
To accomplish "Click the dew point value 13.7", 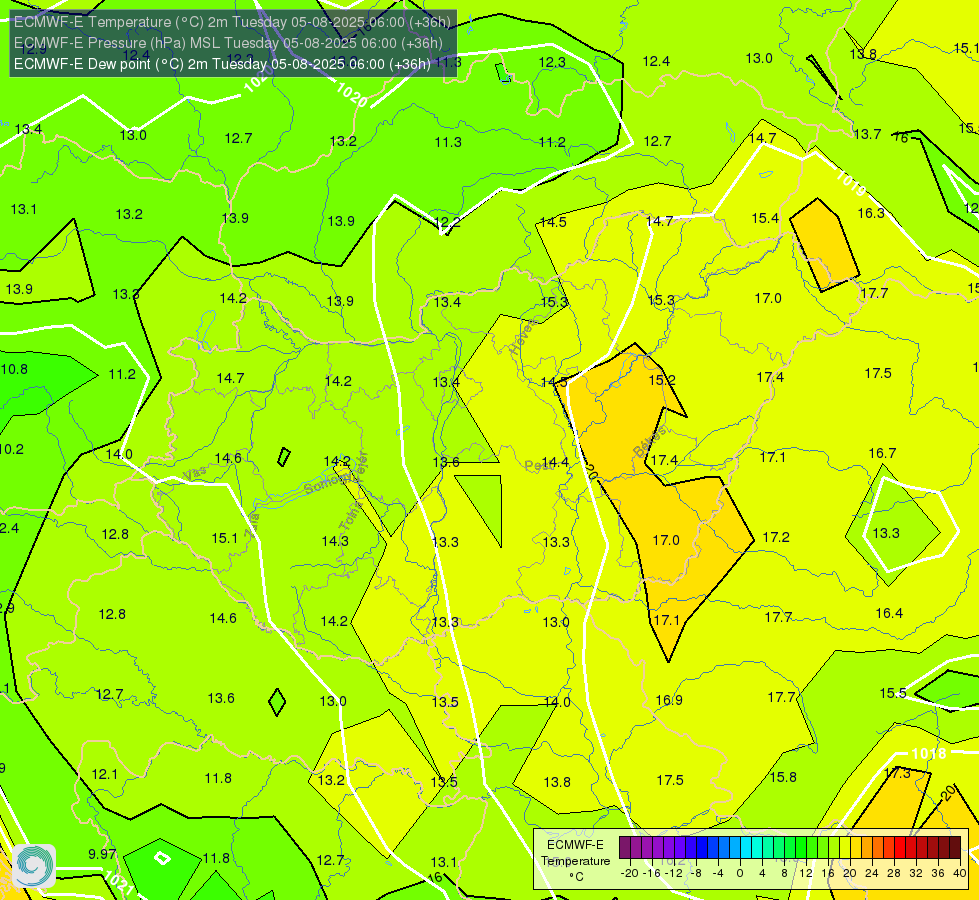I will pyautogui.click(x=867, y=134).
